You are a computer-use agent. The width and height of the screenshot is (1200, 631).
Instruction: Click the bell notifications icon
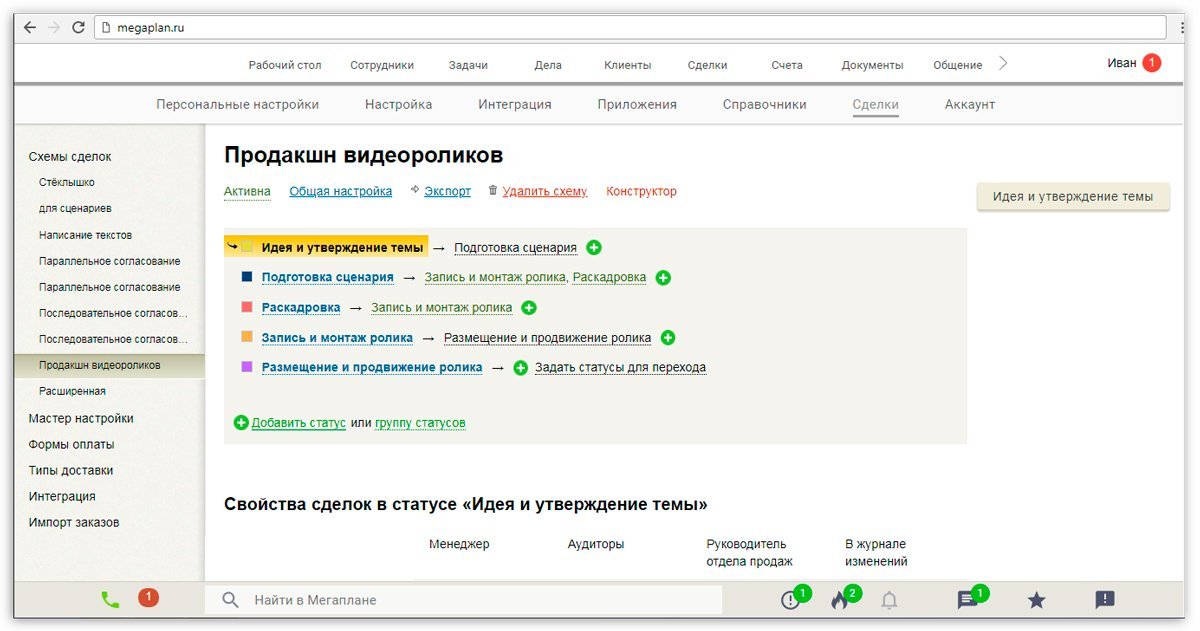(x=889, y=599)
